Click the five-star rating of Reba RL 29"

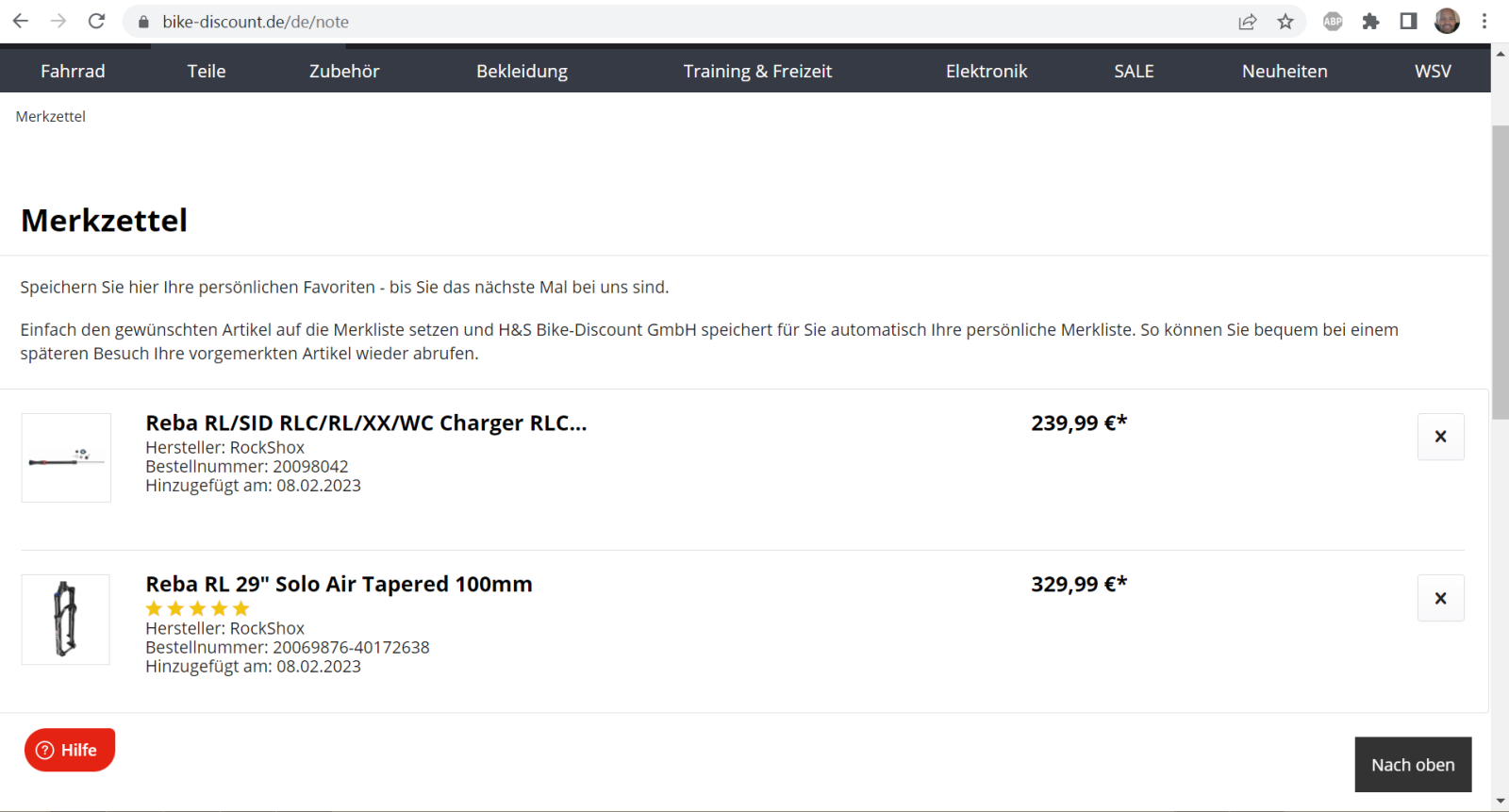click(x=197, y=608)
